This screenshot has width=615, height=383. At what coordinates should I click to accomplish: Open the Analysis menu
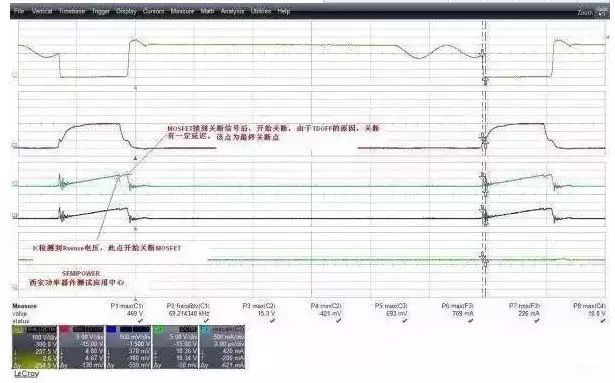232,11
